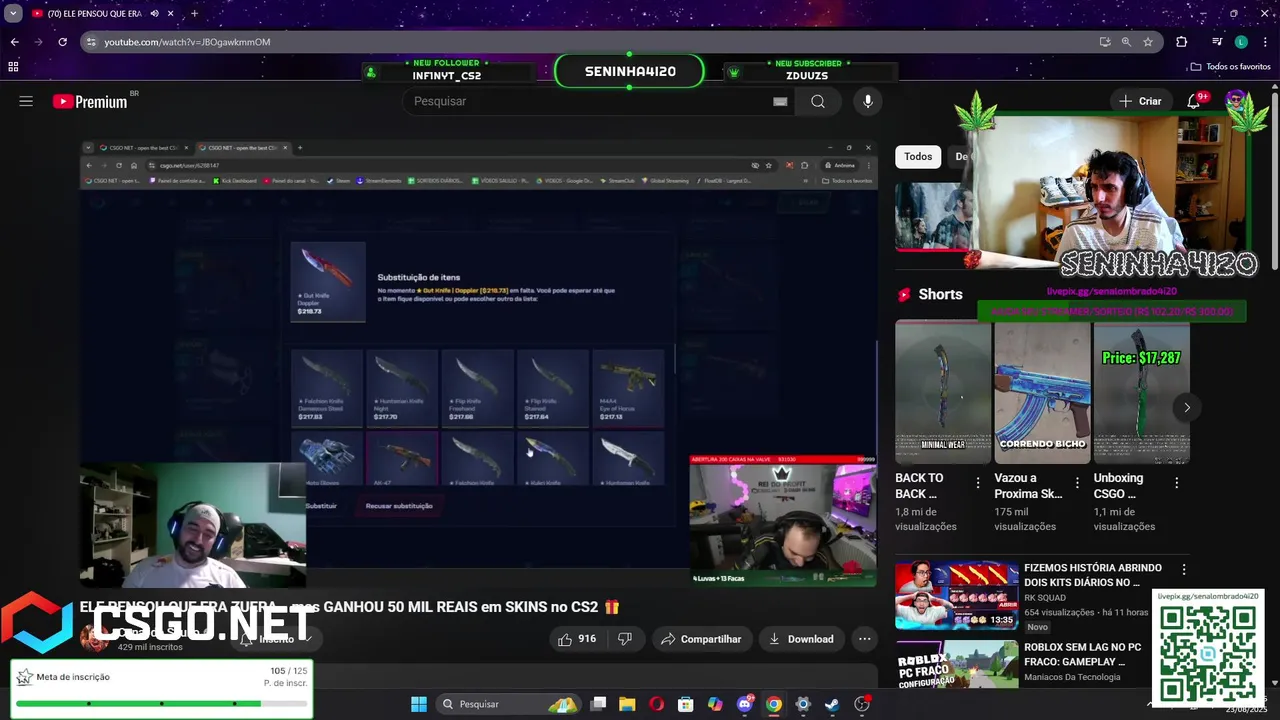Open FIZEMOS HISTÓRIA ABRINDO DOIS KITS title
This screenshot has height=720, width=1280.
coord(1093,575)
